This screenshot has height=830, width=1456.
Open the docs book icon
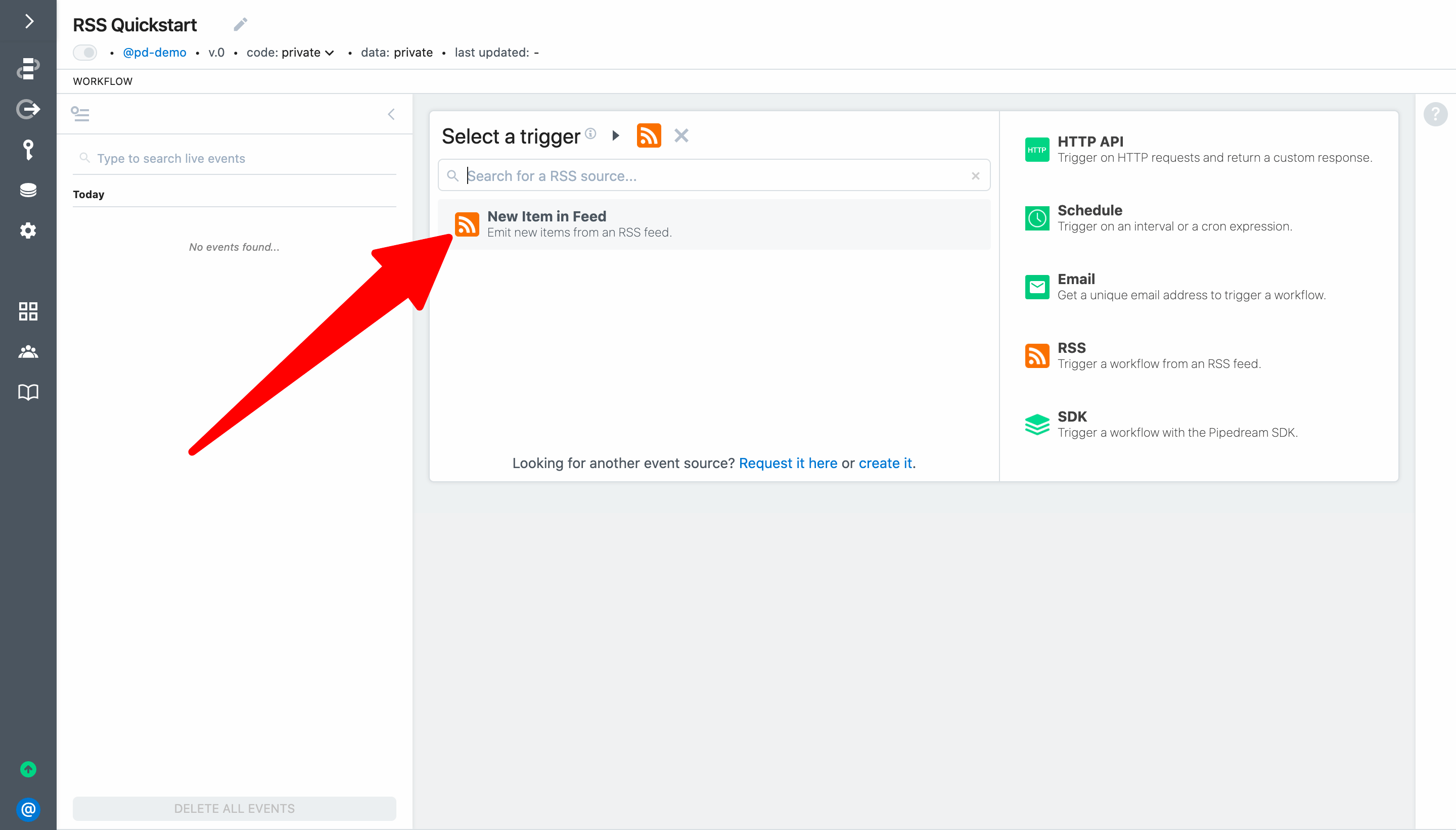point(28,392)
